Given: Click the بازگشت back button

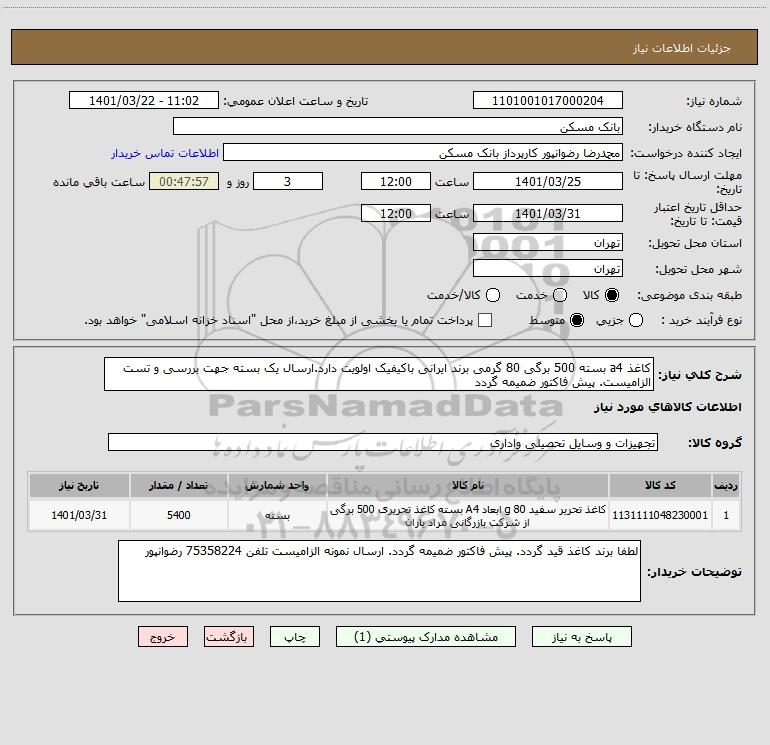Looking at the screenshot, I should [x=229, y=637].
